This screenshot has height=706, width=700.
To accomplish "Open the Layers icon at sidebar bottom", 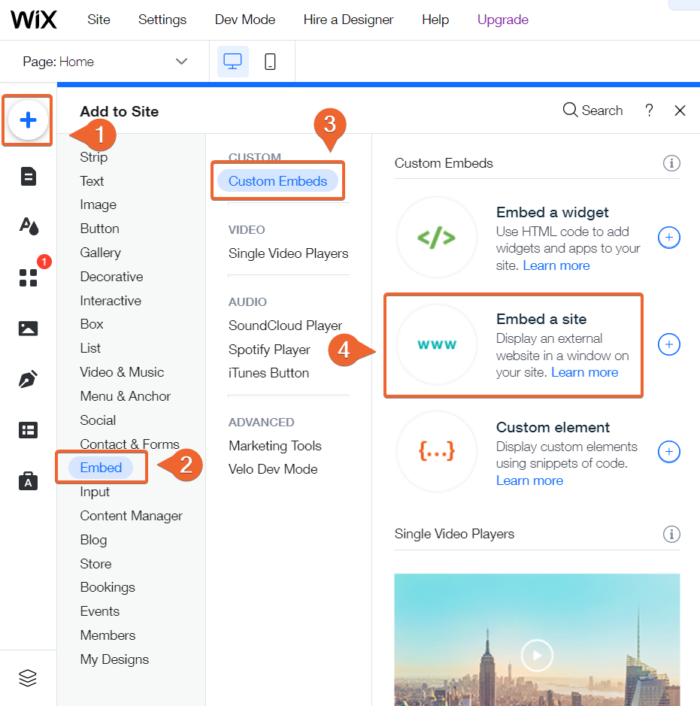I will click(28, 678).
